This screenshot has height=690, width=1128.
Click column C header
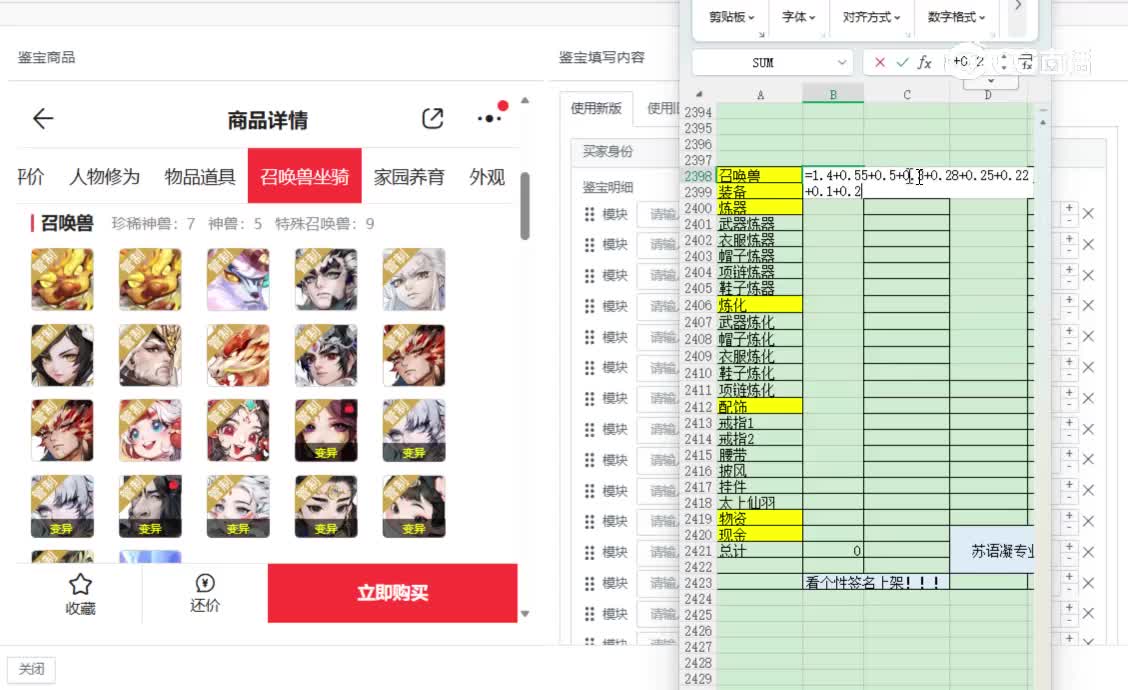906,94
